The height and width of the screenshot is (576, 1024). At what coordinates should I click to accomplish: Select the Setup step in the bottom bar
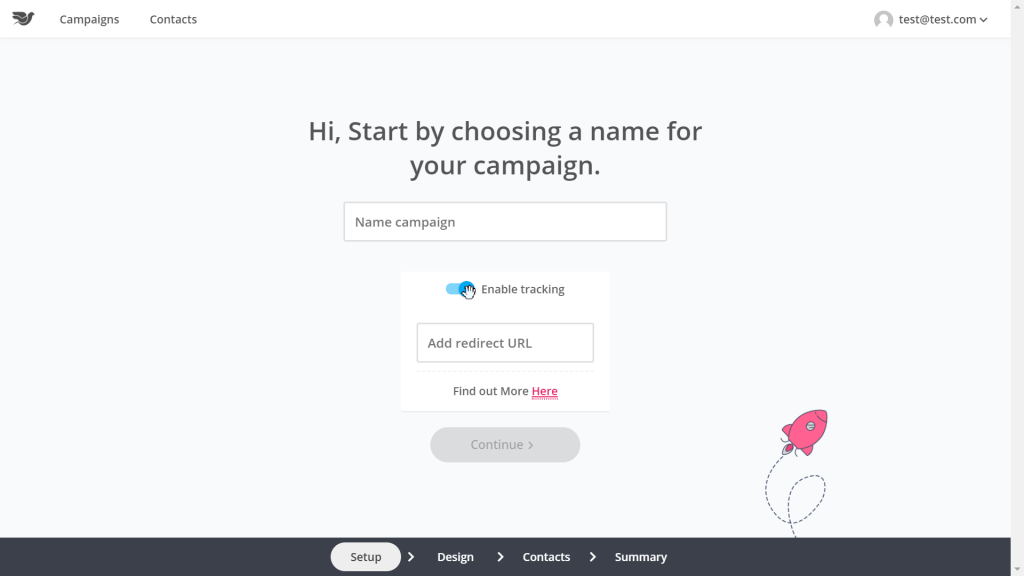366,557
